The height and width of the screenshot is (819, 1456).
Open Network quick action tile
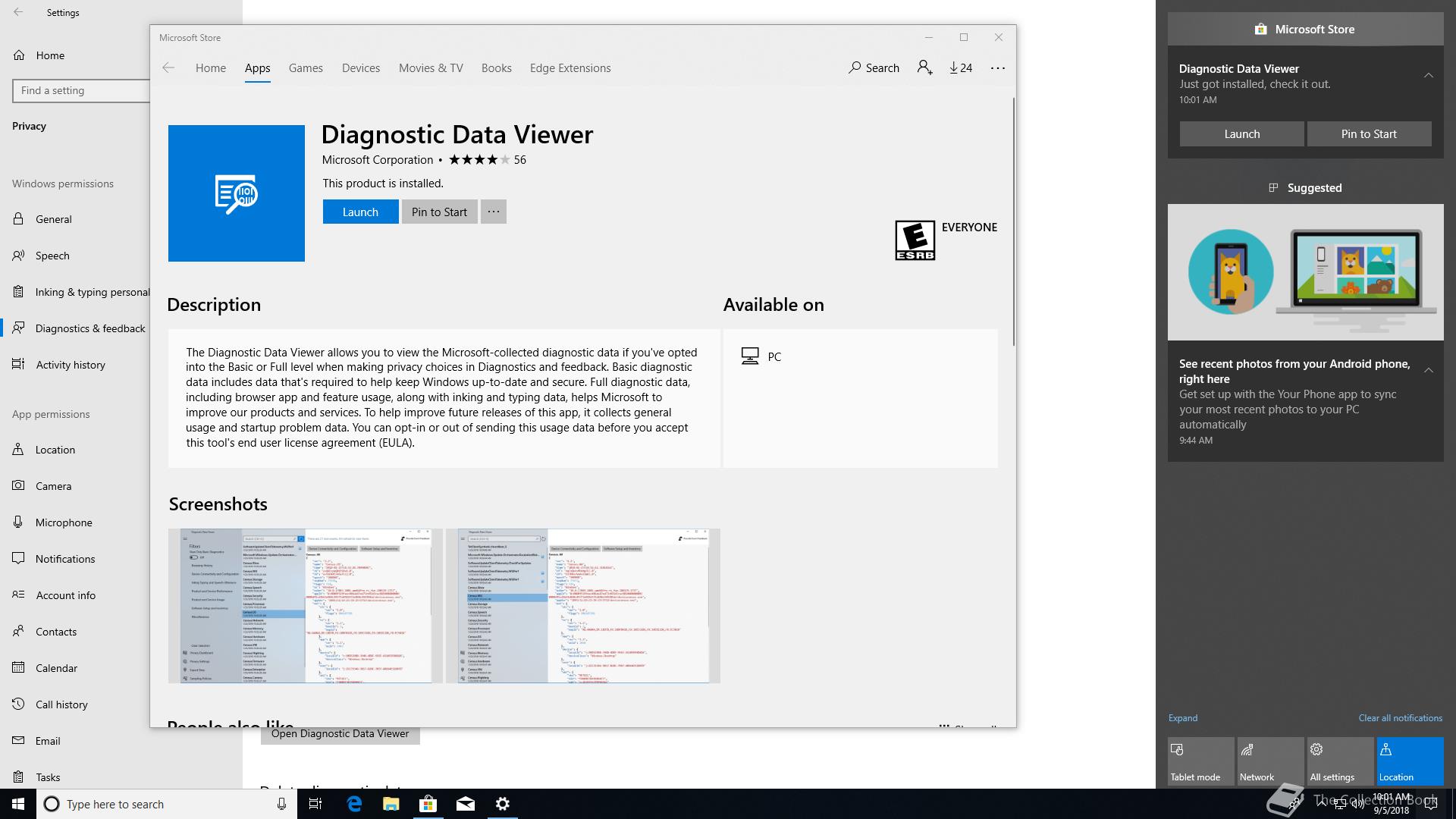pyautogui.click(x=1271, y=761)
